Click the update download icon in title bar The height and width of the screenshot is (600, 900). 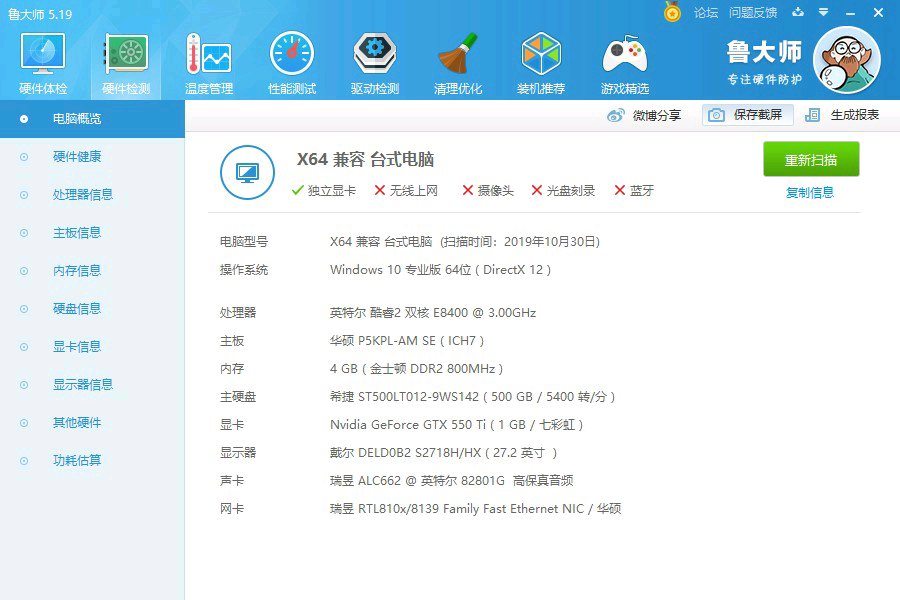tap(798, 12)
